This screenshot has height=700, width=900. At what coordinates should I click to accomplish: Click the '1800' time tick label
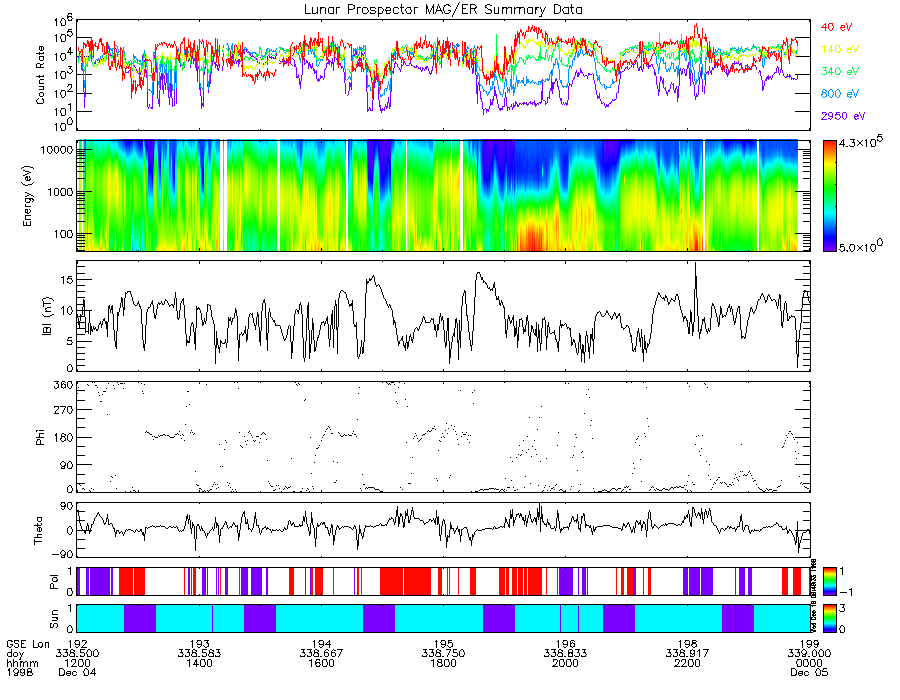[x=443, y=663]
